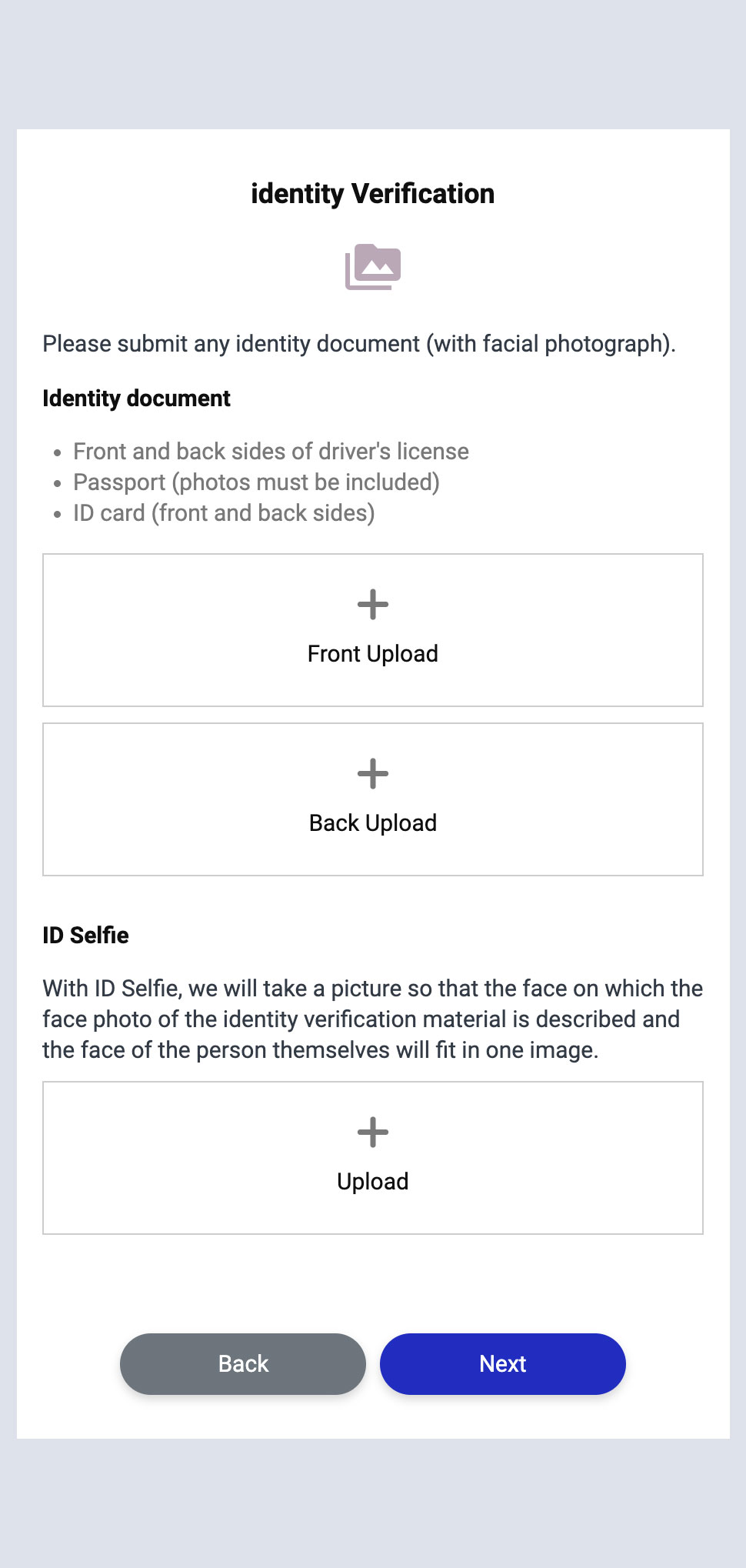Click the plus icon above Front Upload
746x1568 pixels.
click(x=373, y=605)
